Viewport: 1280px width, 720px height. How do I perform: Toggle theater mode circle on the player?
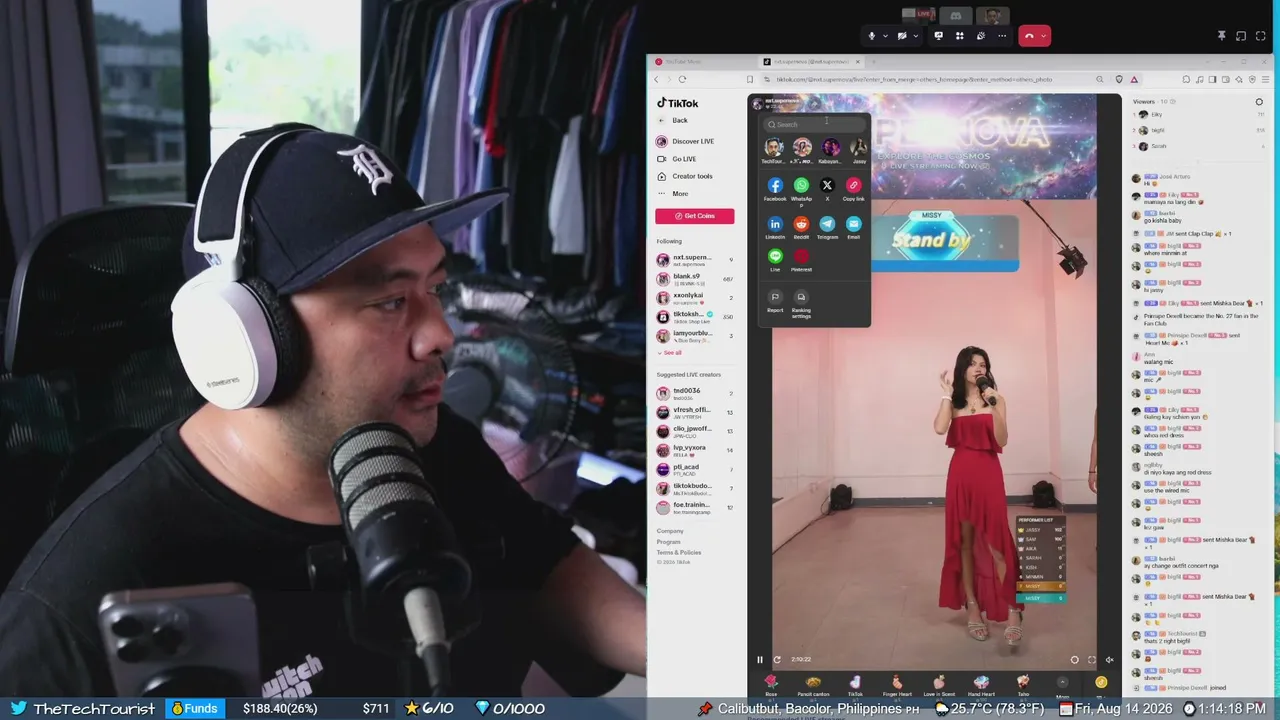point(1075,660)
